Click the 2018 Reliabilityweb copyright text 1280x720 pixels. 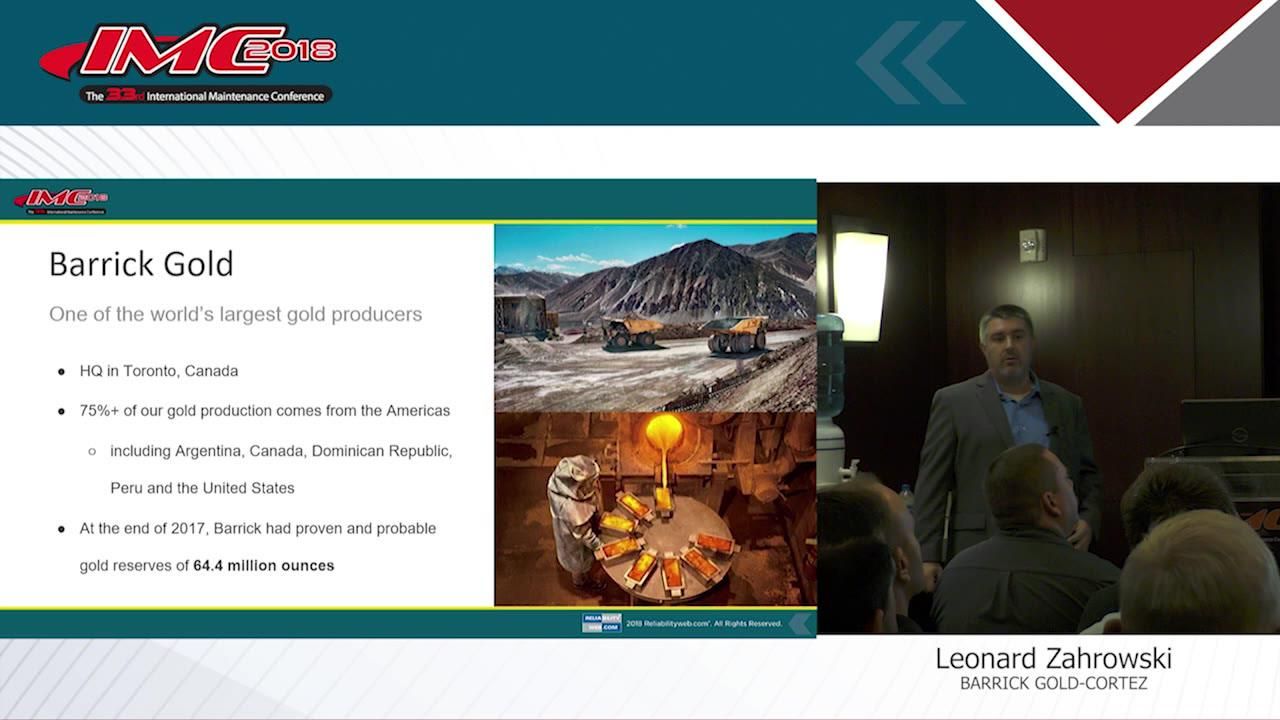[705, 622]
